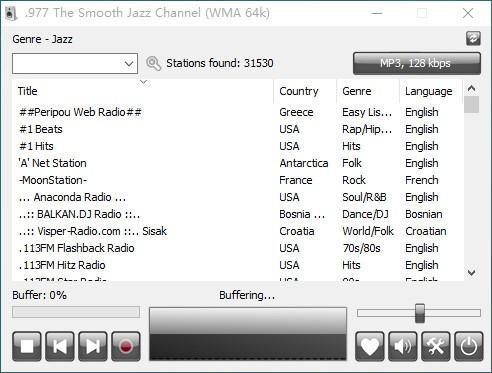Select the Visper-Radio.com Sisak station
492x373 pixels.
[237, 231]
